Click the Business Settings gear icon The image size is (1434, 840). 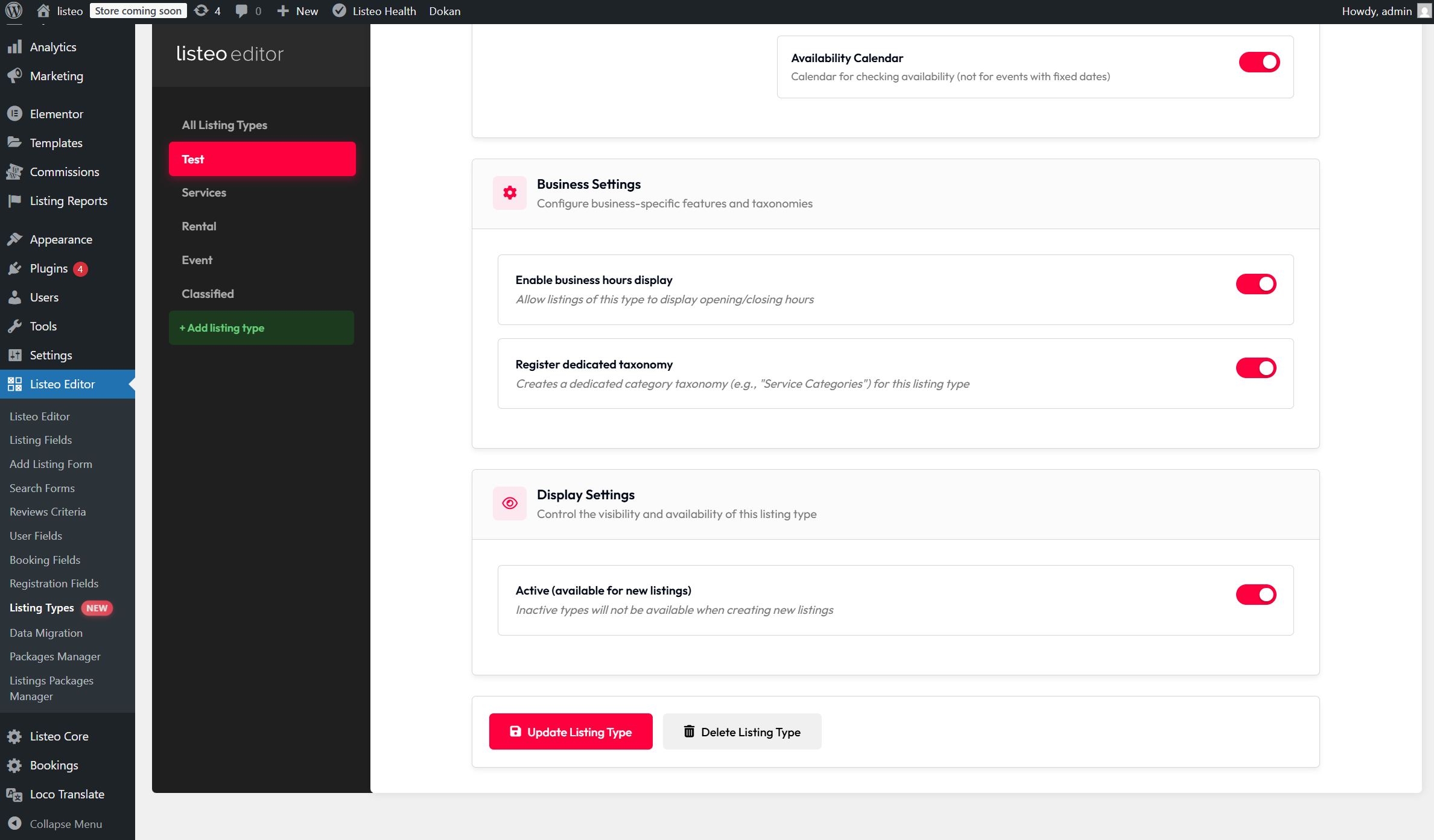click(510, 193)
